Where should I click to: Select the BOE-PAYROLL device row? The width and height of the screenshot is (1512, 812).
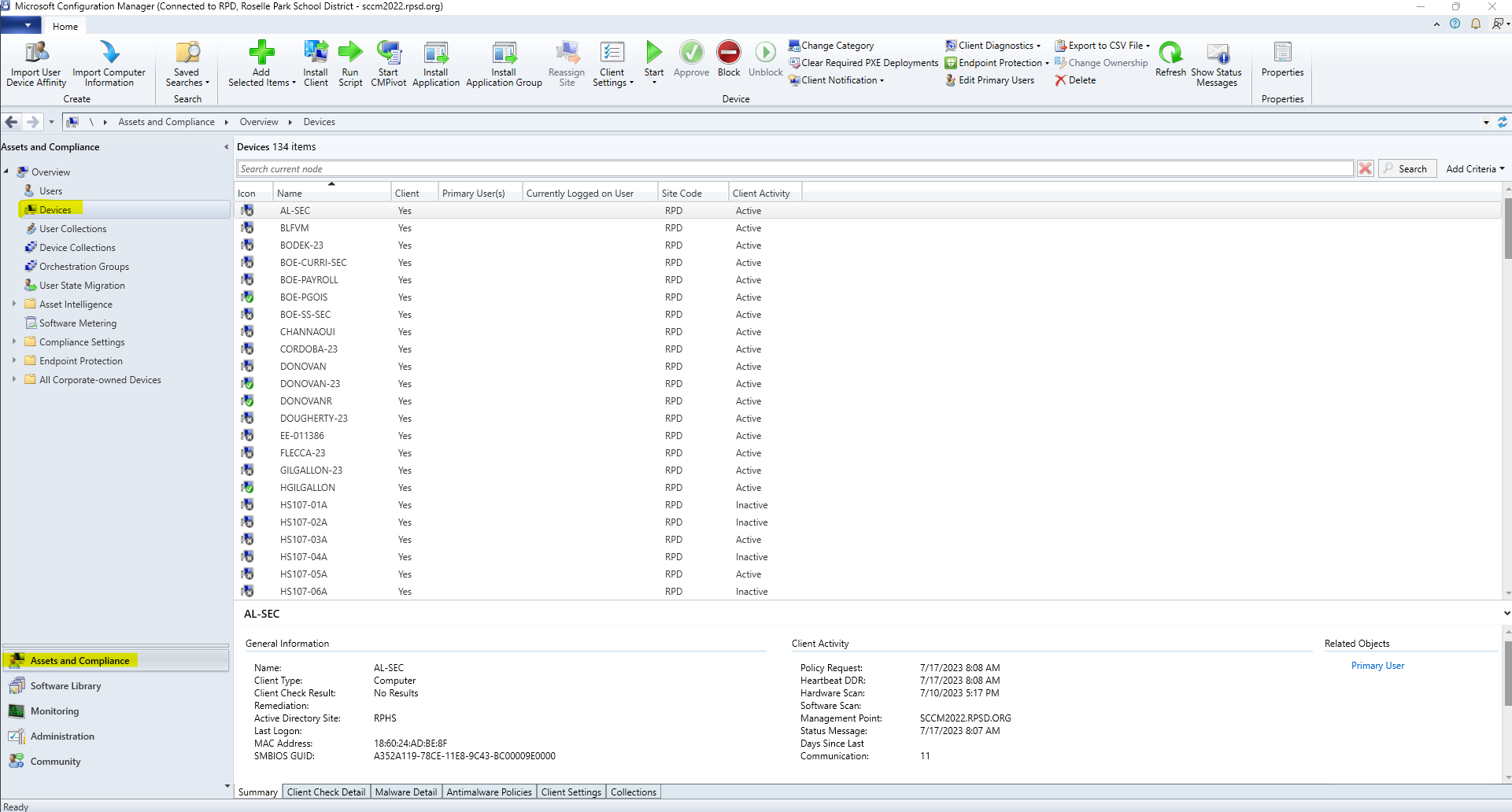click(867, 280)
